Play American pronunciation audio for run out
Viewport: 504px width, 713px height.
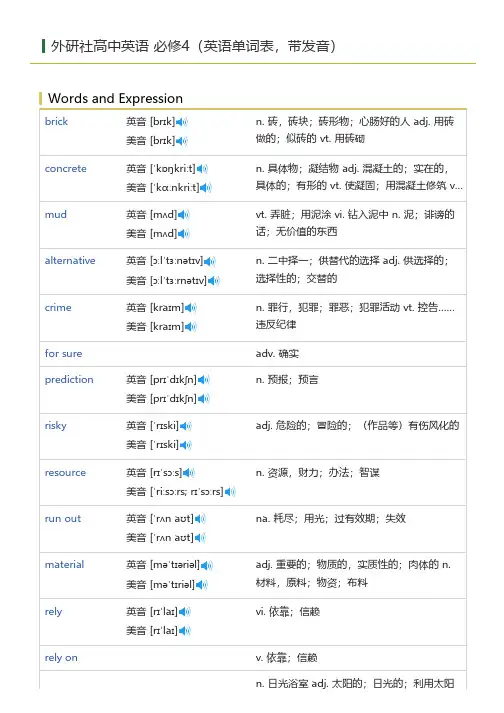[200, 538]
